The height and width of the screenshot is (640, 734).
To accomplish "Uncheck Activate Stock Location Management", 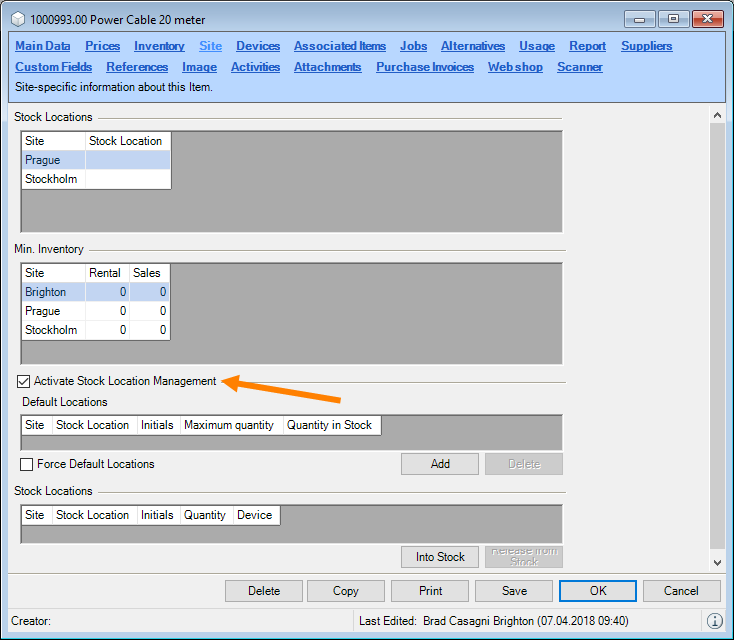I will tap(23, 381).
